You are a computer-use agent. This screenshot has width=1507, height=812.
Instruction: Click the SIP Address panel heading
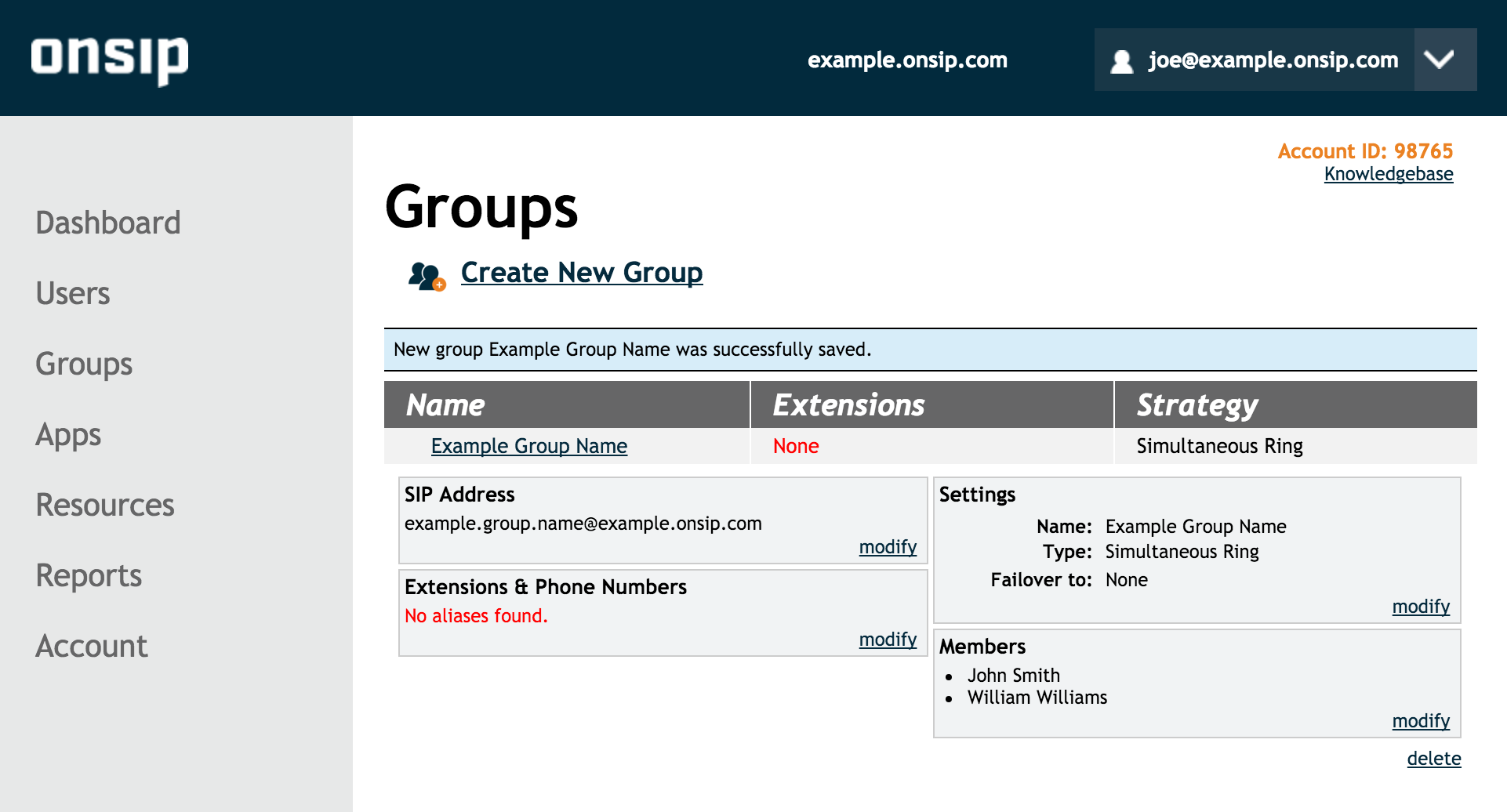coord(459,495)
